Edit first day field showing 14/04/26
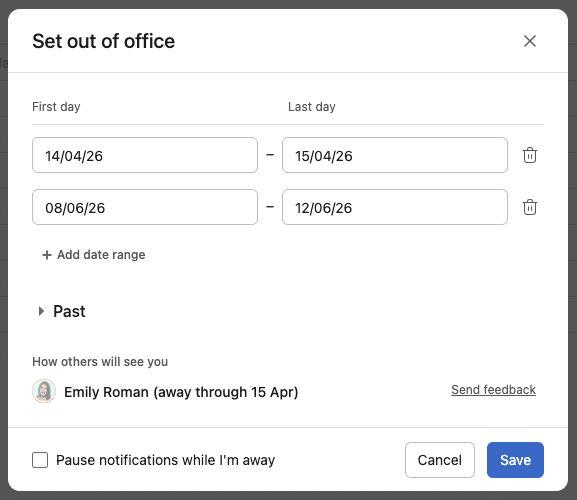This screenshot has width=577, height=500. (x=145, y=155)
